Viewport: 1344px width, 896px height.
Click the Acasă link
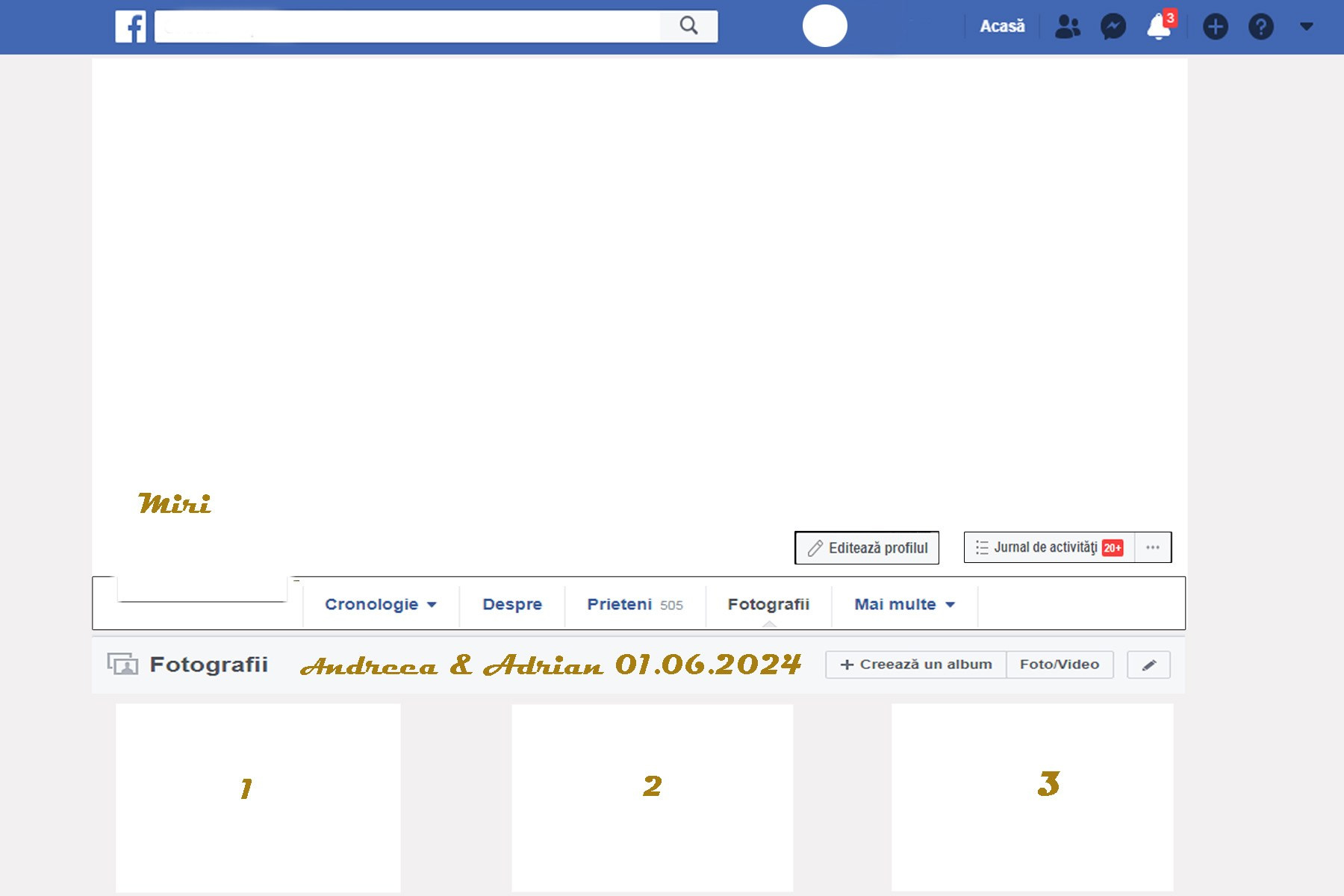tap(1002, 25)
